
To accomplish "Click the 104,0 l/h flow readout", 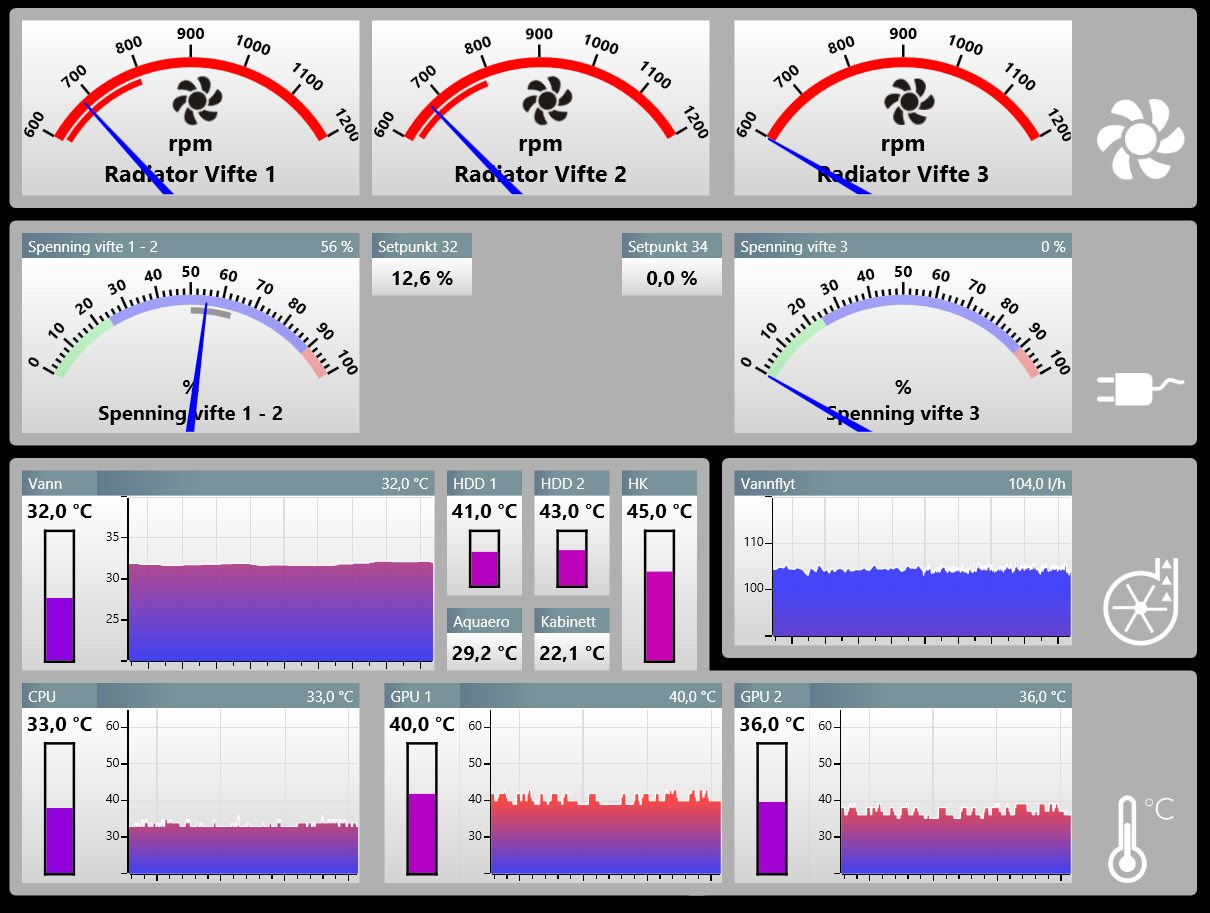I will [x=1037, y=484].
